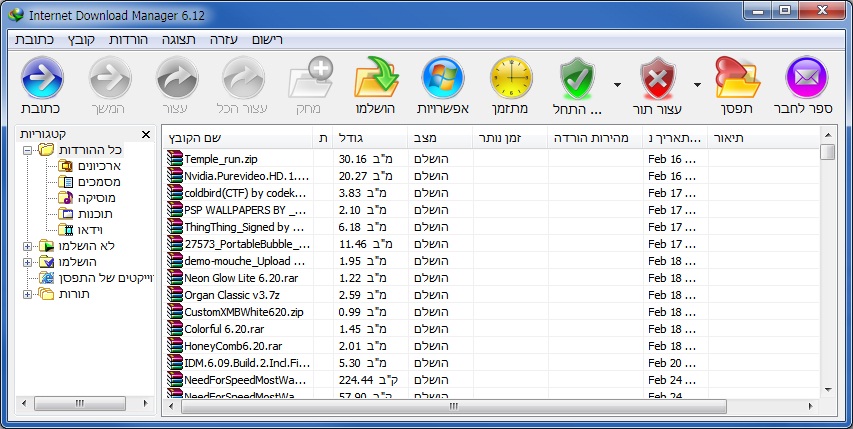Open the כתובת menu
This screenshot has height=429, width=853.
[x=34, y=40]
